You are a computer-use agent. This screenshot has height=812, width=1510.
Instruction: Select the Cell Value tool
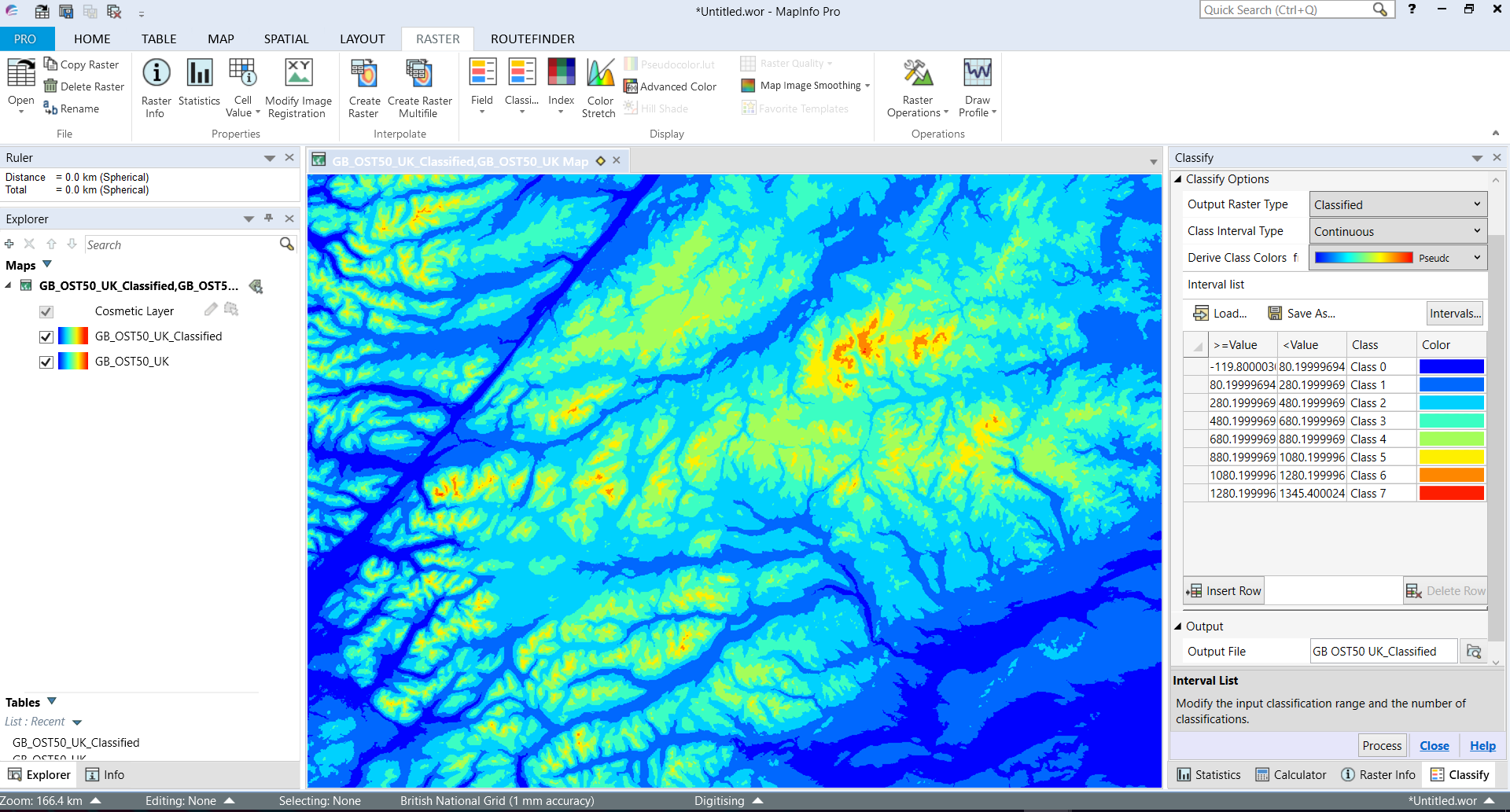(x=242, y=72)
